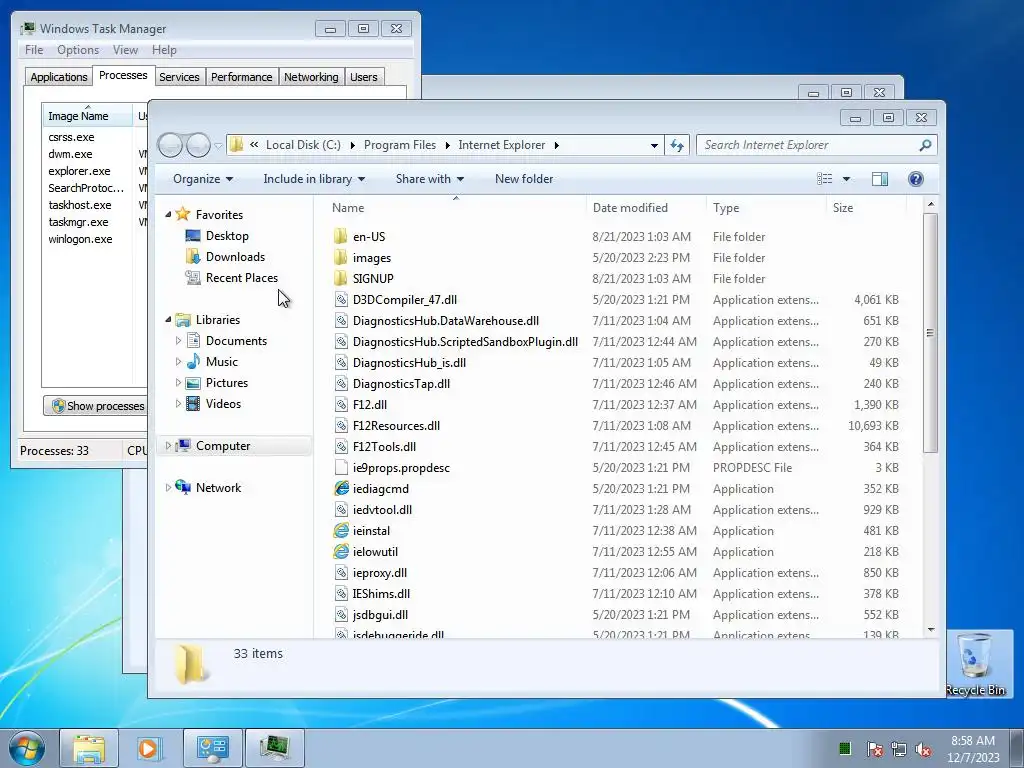
Task: Launch Windows Media Player from taskbar
Action: point(148,748)
